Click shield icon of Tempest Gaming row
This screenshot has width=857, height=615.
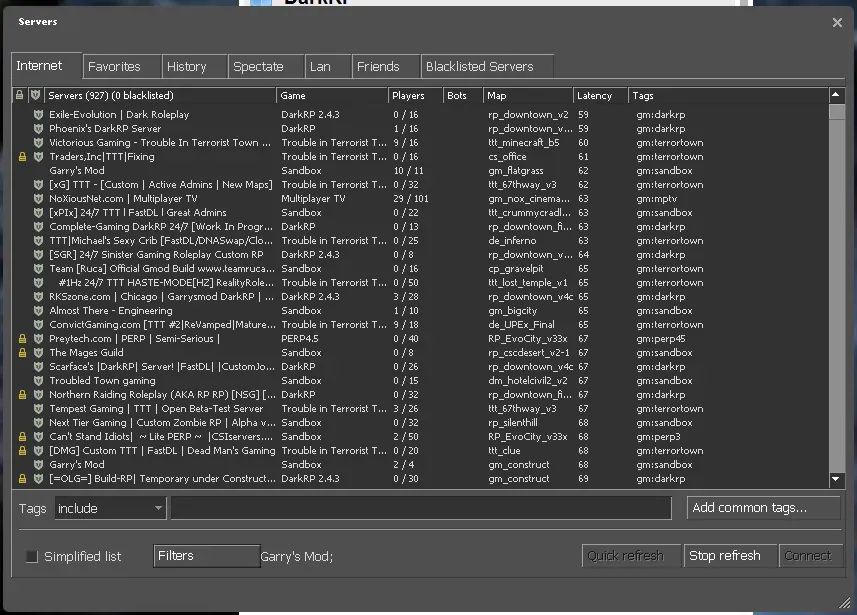(x=38, y=409)
